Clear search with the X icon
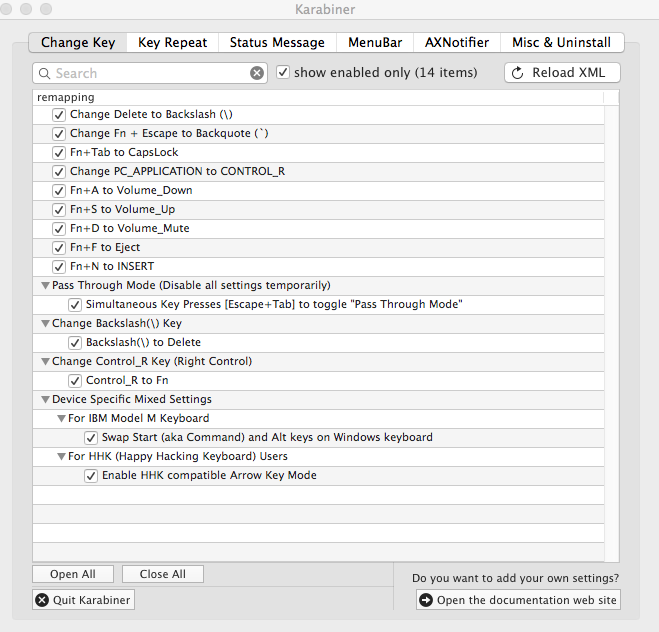This screenshot has width=659, height=632. 257,73
